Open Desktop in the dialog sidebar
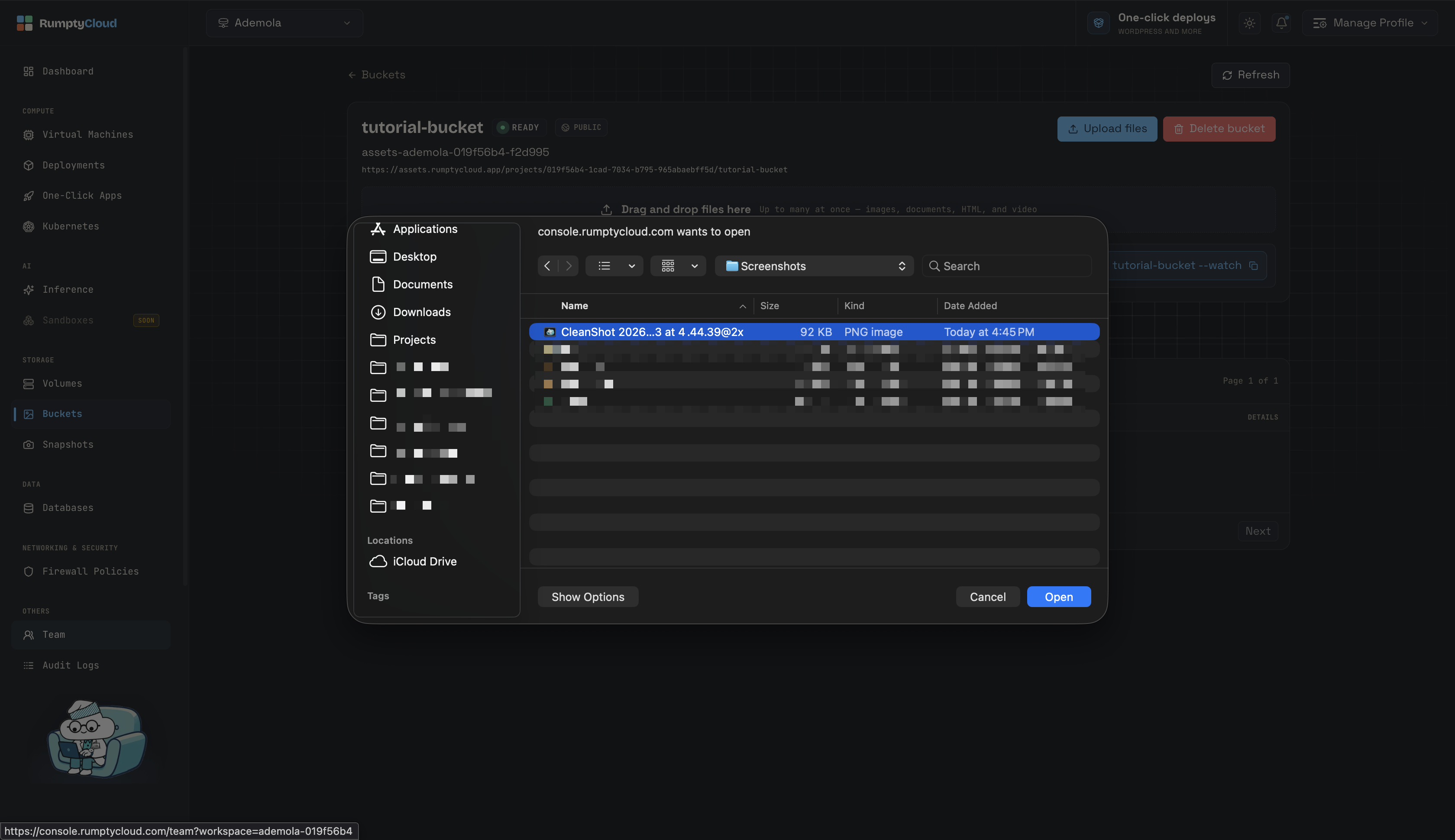 (x=403, y=257)
